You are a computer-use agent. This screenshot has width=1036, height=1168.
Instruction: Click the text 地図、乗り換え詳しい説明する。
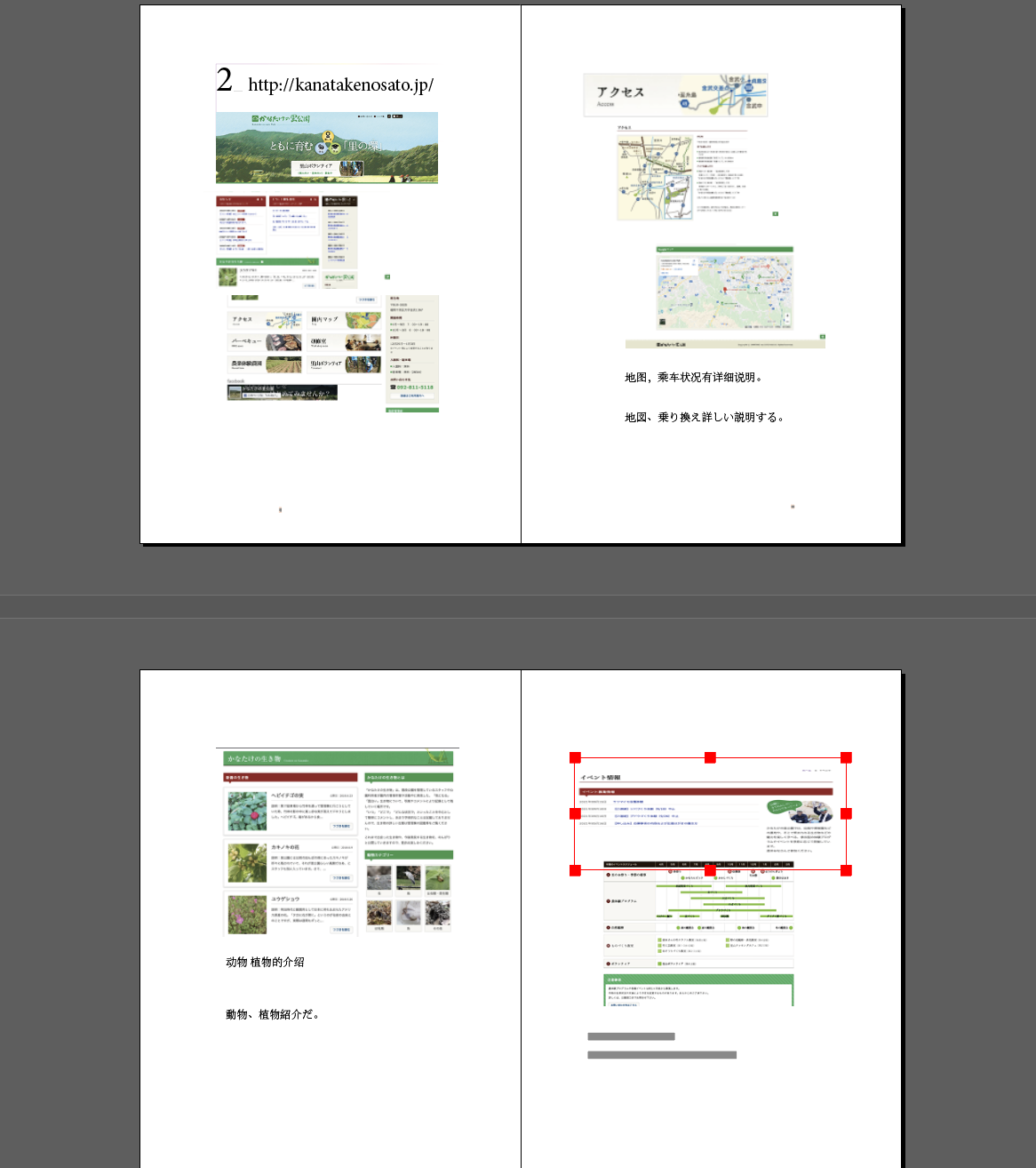point(704,417)
